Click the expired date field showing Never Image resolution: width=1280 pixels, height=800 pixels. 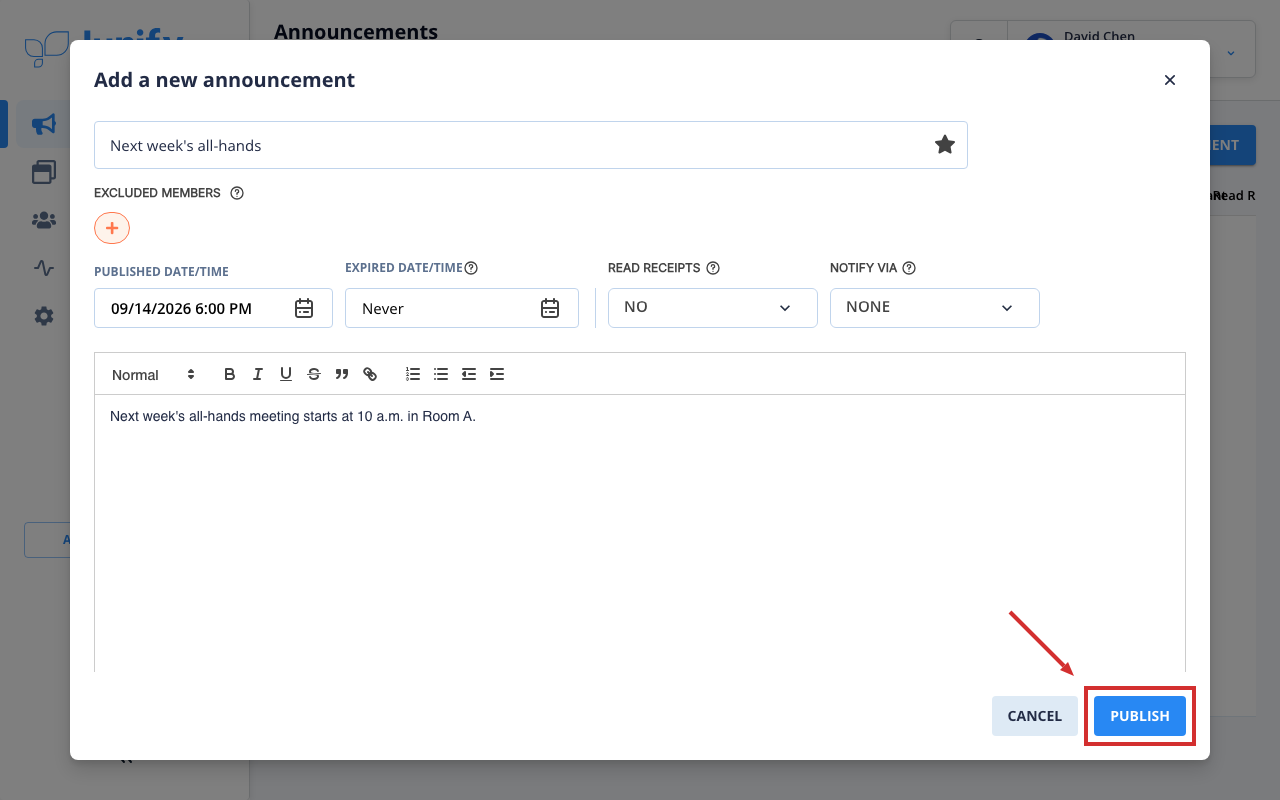[x=462, y=308]
